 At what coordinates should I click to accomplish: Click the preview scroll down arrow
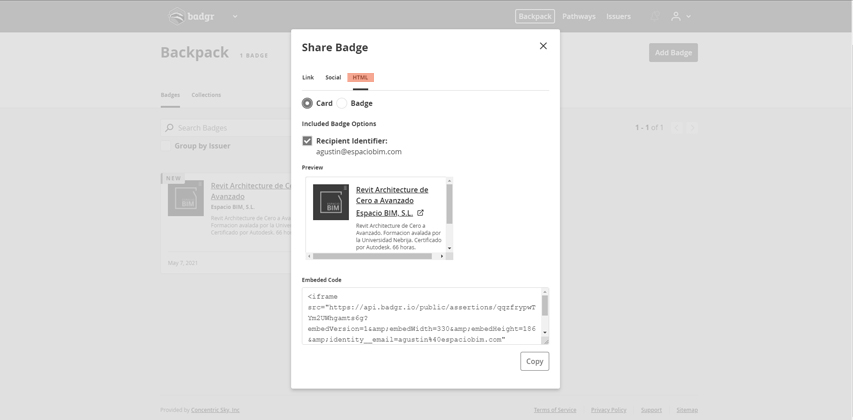click(449, 248)
